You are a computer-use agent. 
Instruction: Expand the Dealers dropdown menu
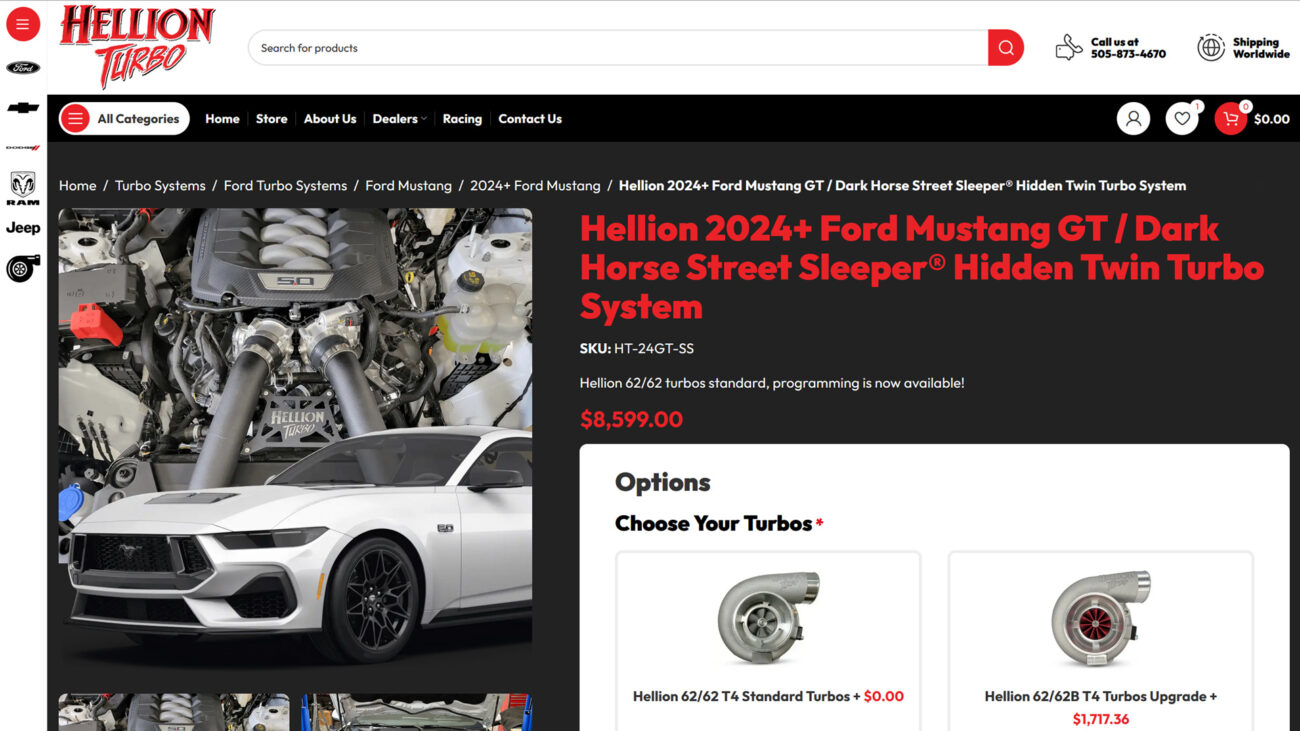click(x=398, y=118)
